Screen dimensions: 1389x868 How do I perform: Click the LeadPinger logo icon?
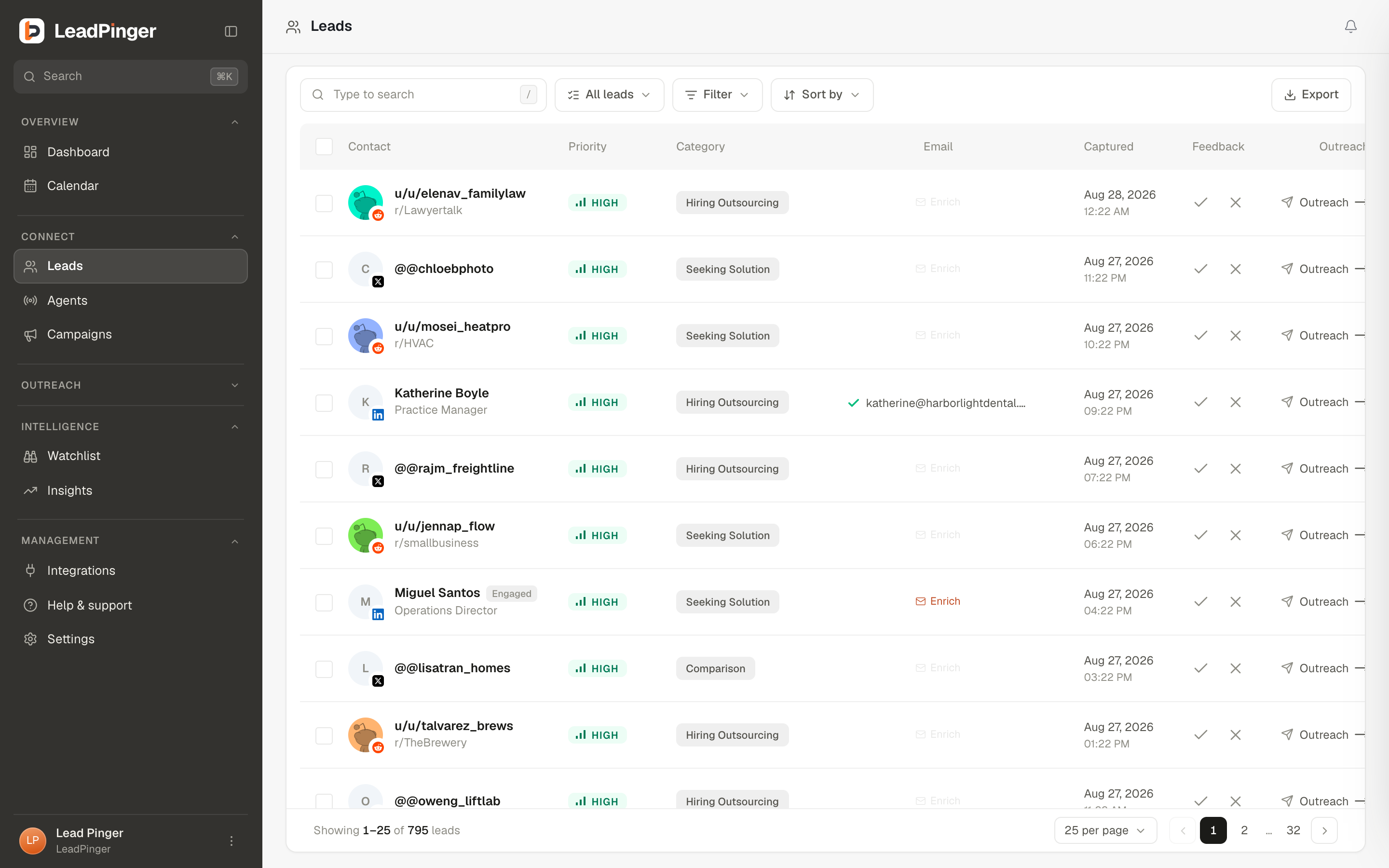point(31,31)
